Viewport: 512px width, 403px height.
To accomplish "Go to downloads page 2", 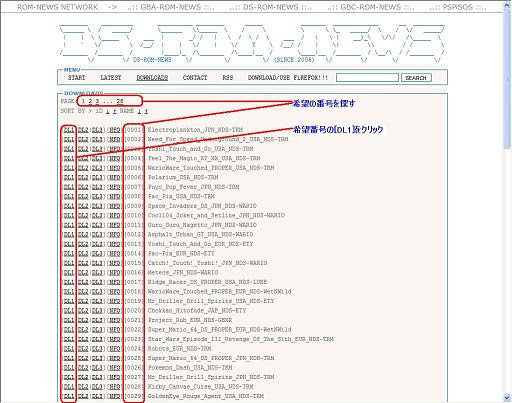I will tap(90, 101).
